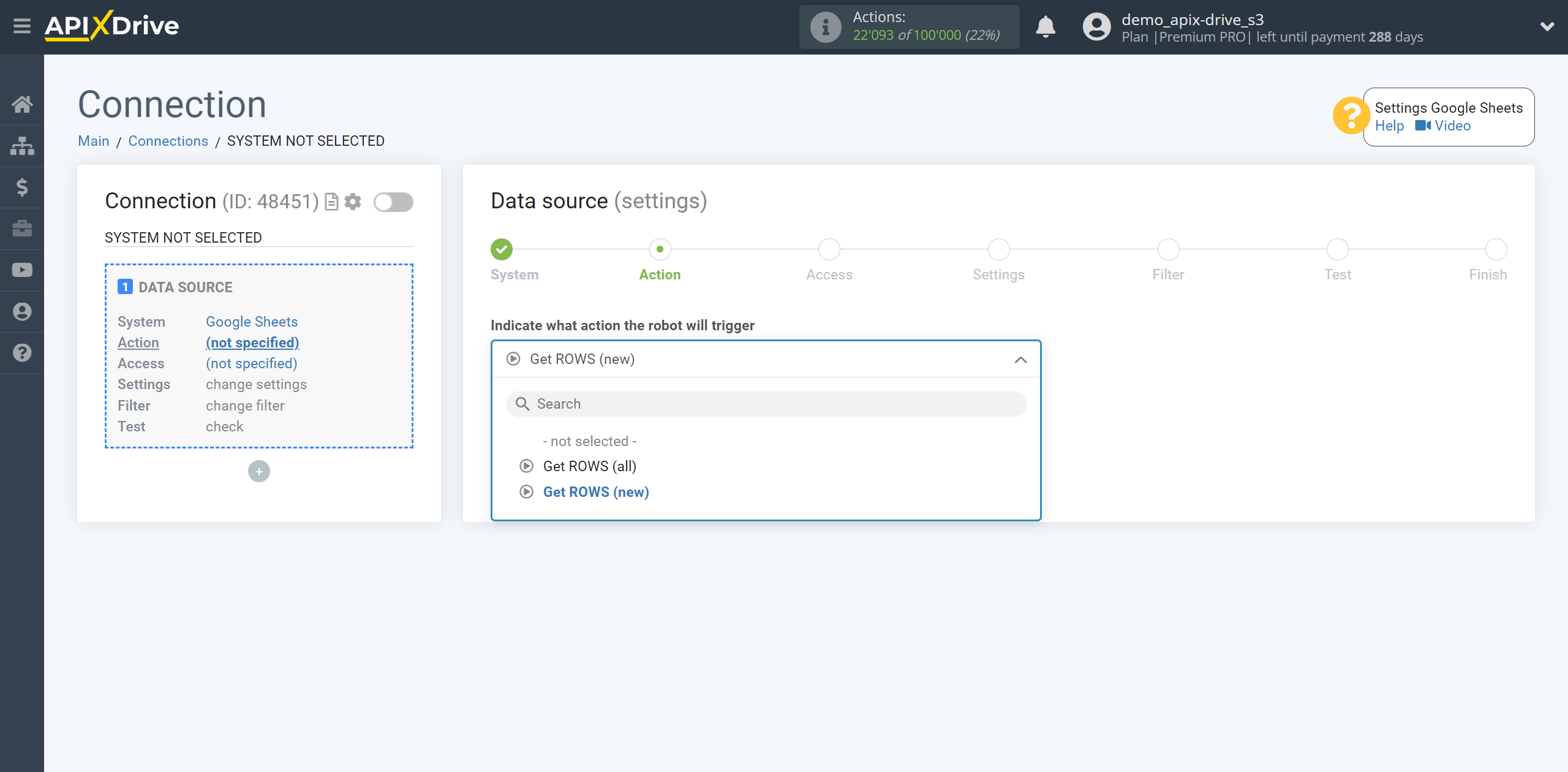The width and height of the screenshot is (1568, 772).
Task: Enable the System step checkmark
Action: (x=501, y=249)
